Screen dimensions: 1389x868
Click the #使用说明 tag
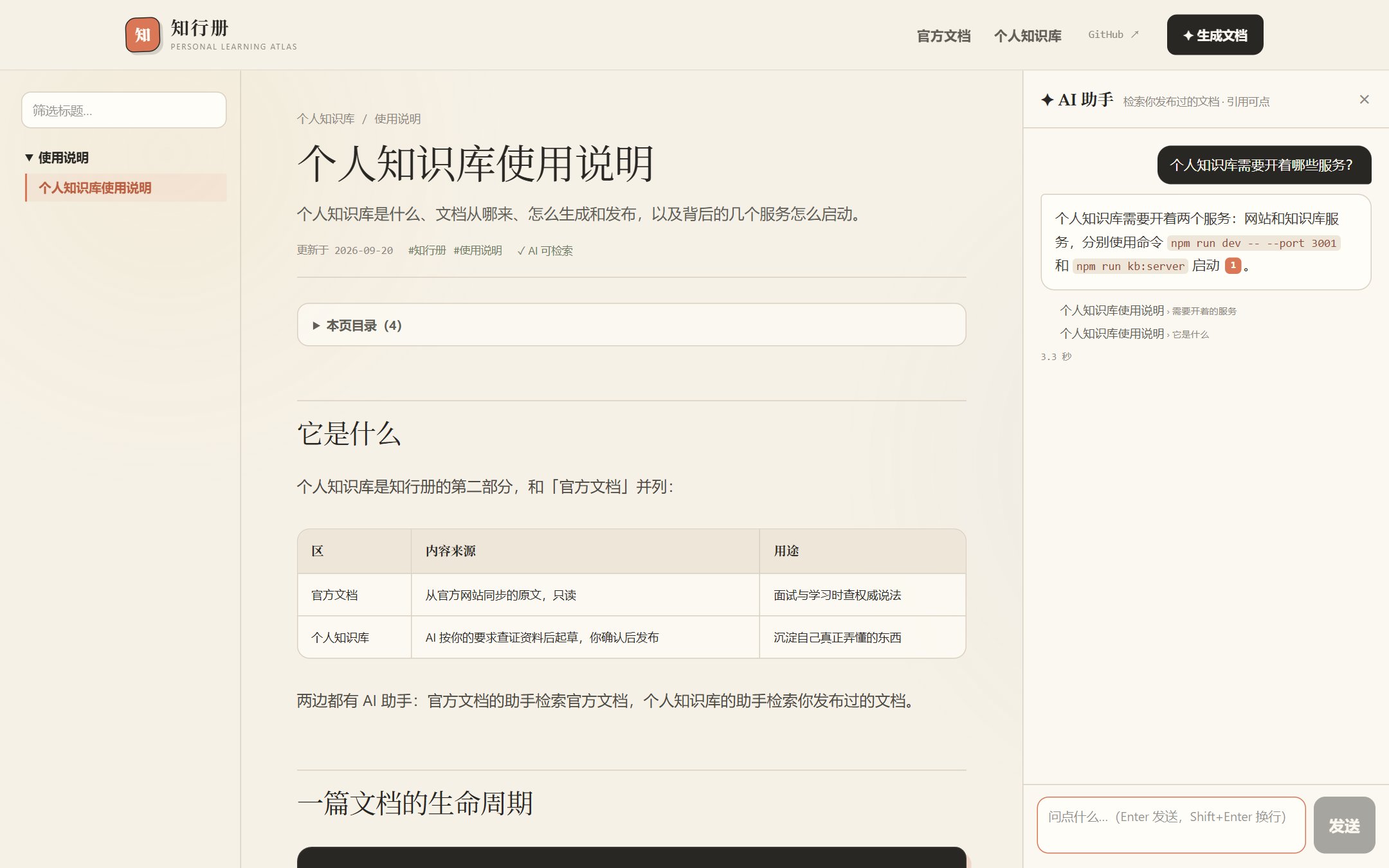478,251
